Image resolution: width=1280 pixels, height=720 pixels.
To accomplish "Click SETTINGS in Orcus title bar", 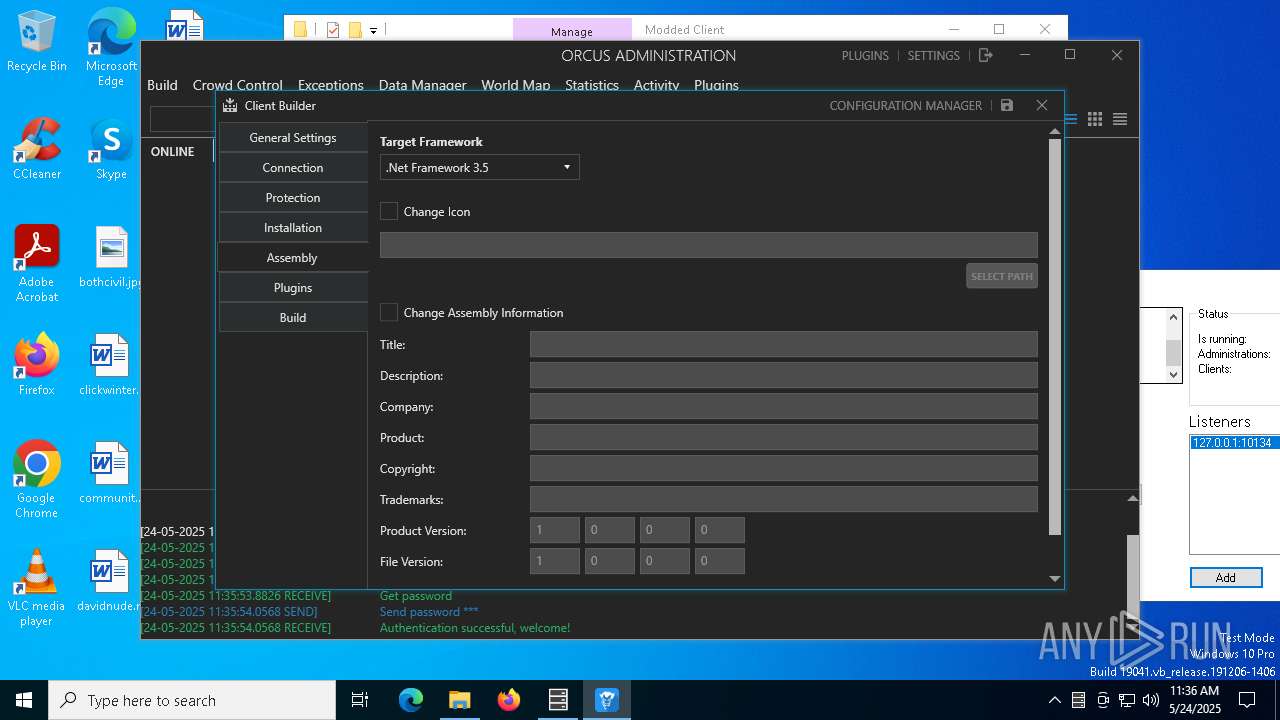I will click(x=933, y=55).
